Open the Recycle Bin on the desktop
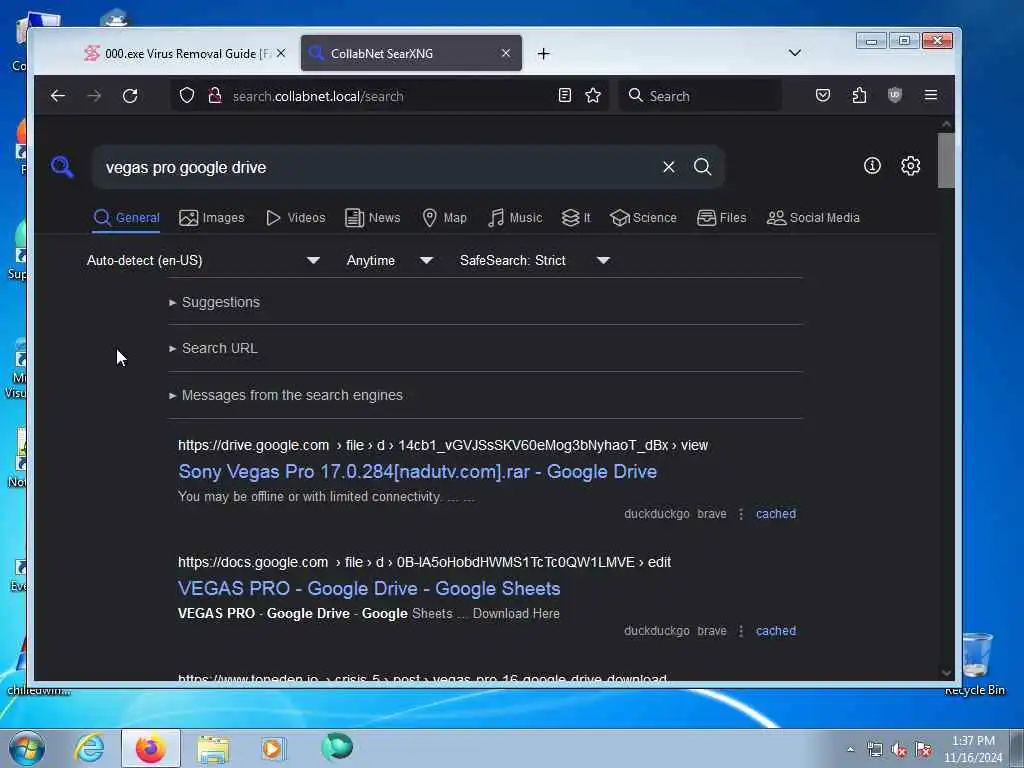This screenshot has height=768, width=1024. coord(975,664)
